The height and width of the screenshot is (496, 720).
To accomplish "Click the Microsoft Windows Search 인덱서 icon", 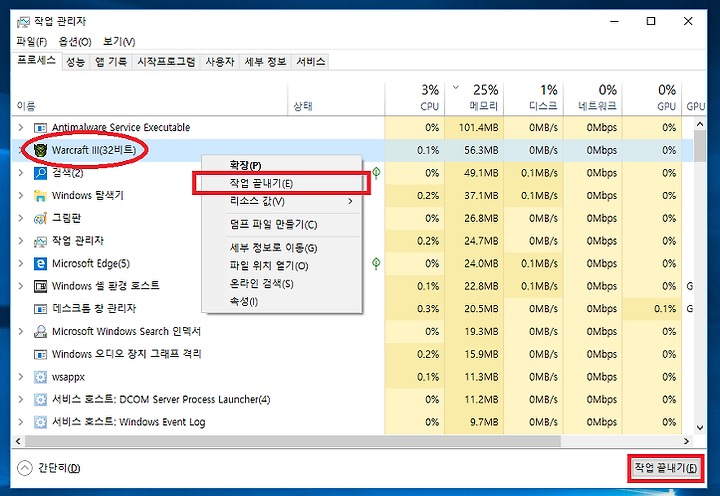I will [x=40, y=332].
